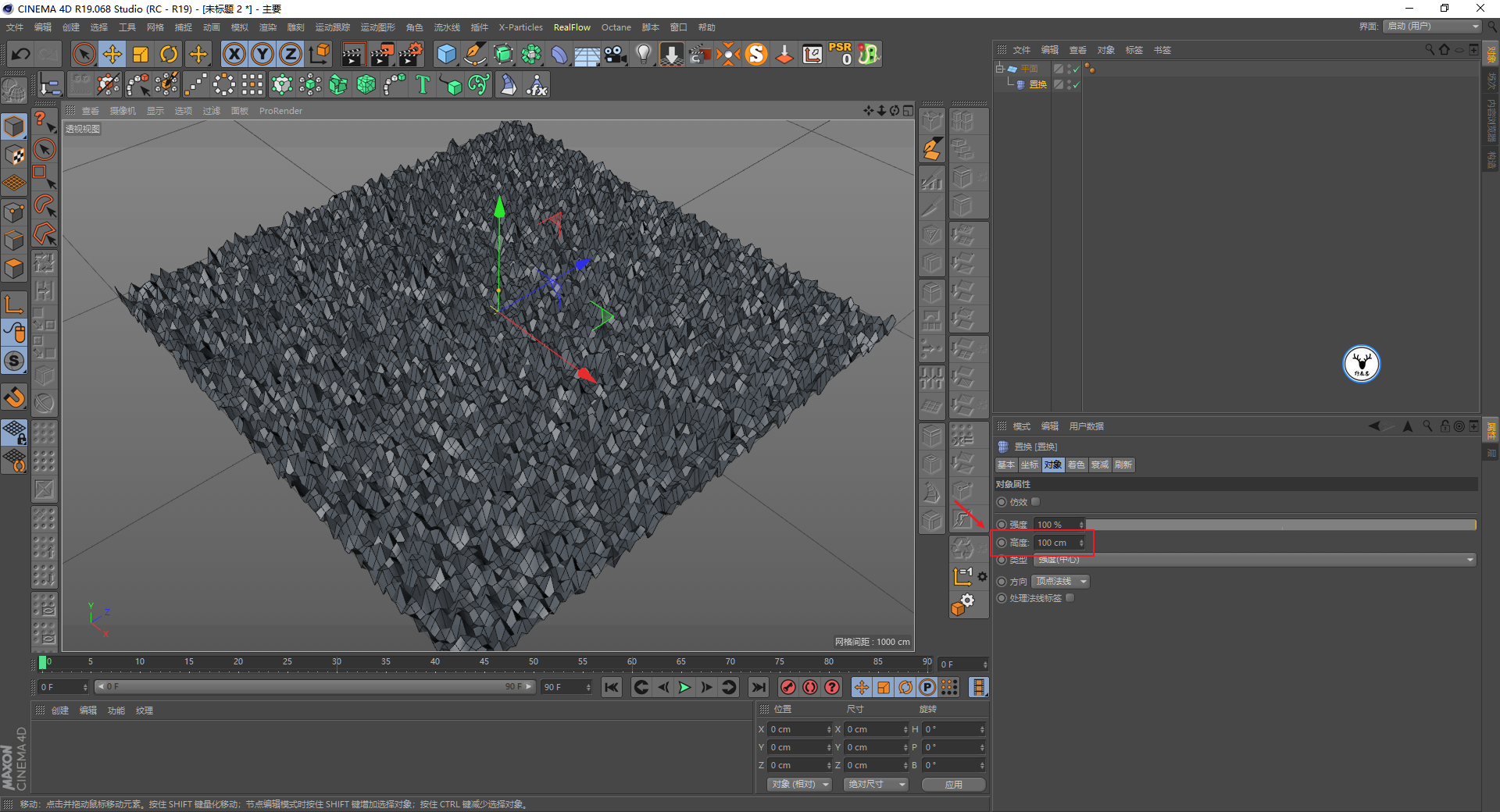Switch to Texture mode checker icon

pos(14,155)
